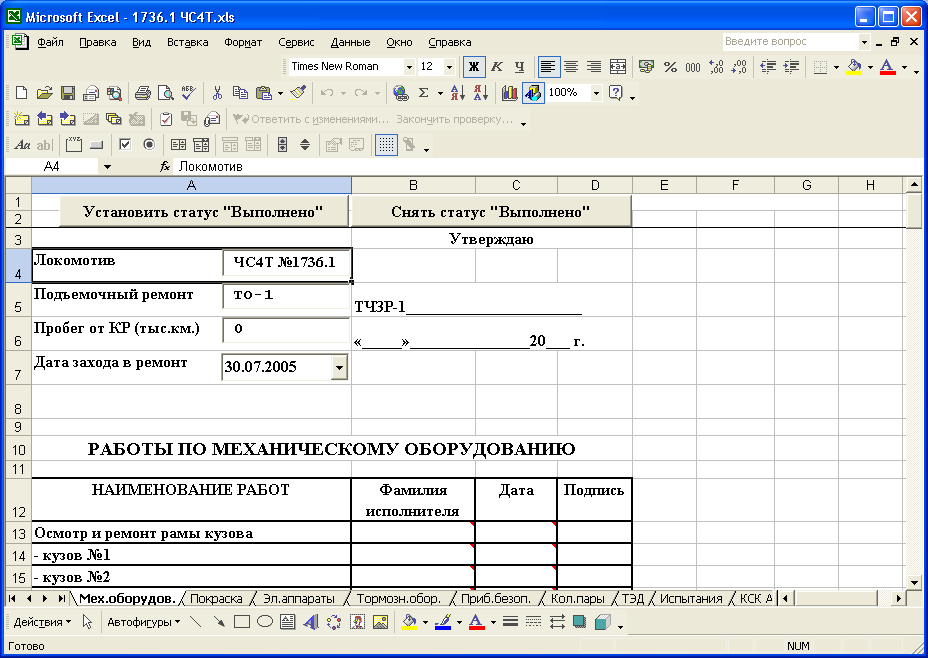Toggle the Drawing toolbar icon
The height and width of the screenshot is (658, 928).
(x=533, y=93)
